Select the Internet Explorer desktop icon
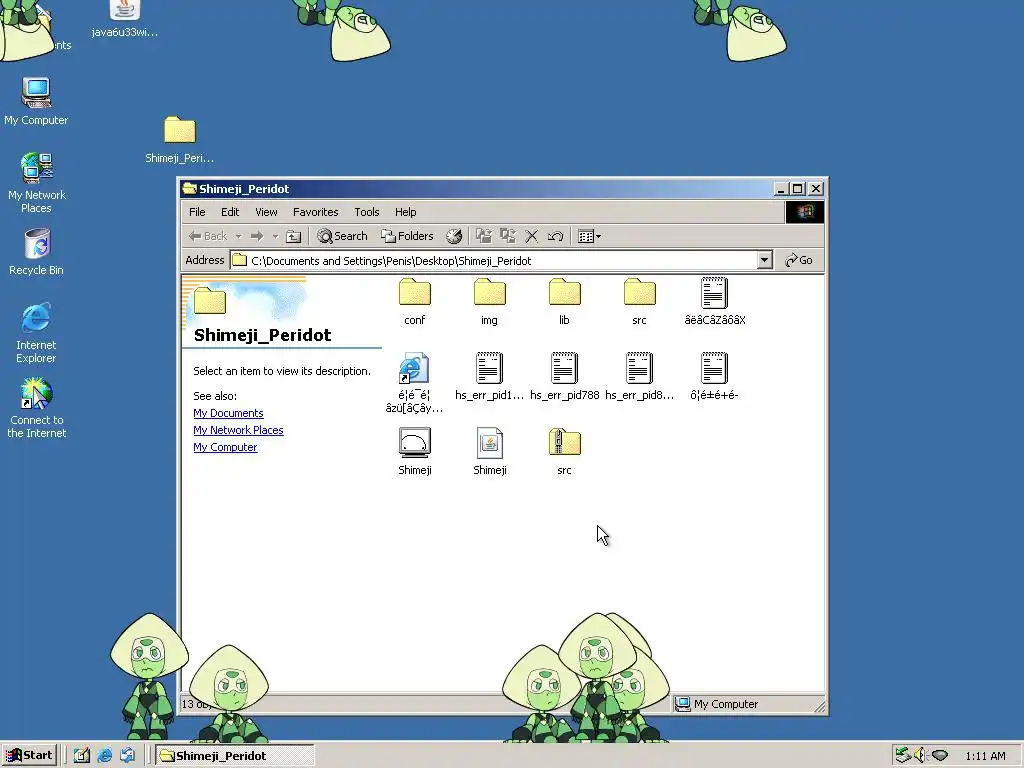Viewport: 1024px width, 768px height. click(x=36, y=332)
